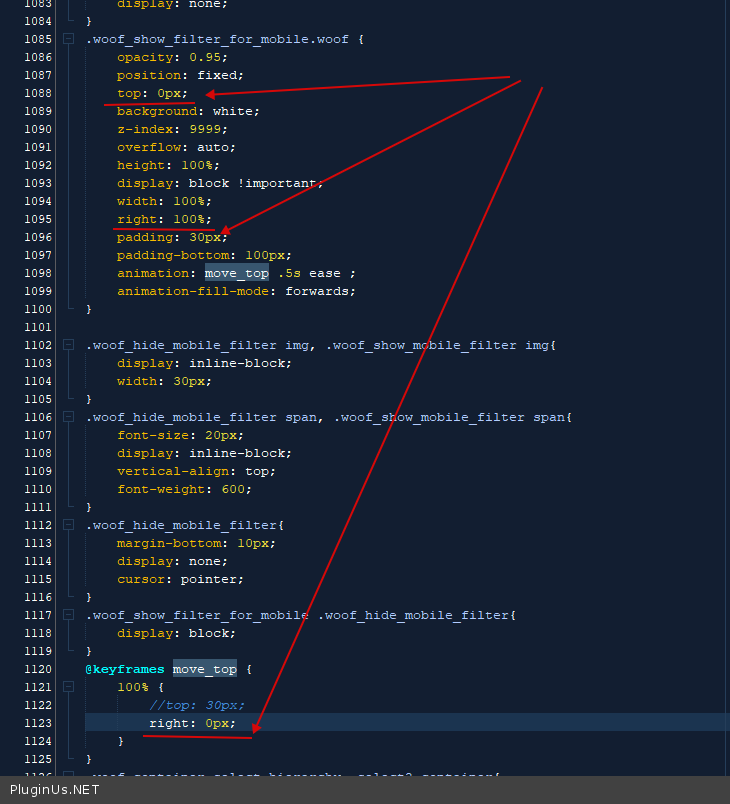Collapse the fold marker at line 1085
This screenshot has width=730, height=804.
[x=68, y=39]
